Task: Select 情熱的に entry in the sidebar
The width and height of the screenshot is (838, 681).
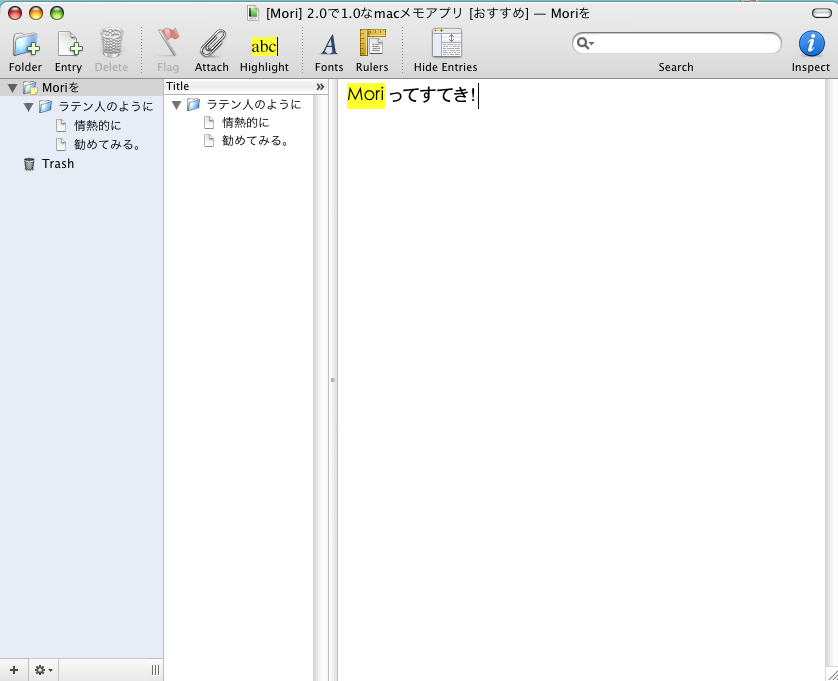Action: click(97, 126)
